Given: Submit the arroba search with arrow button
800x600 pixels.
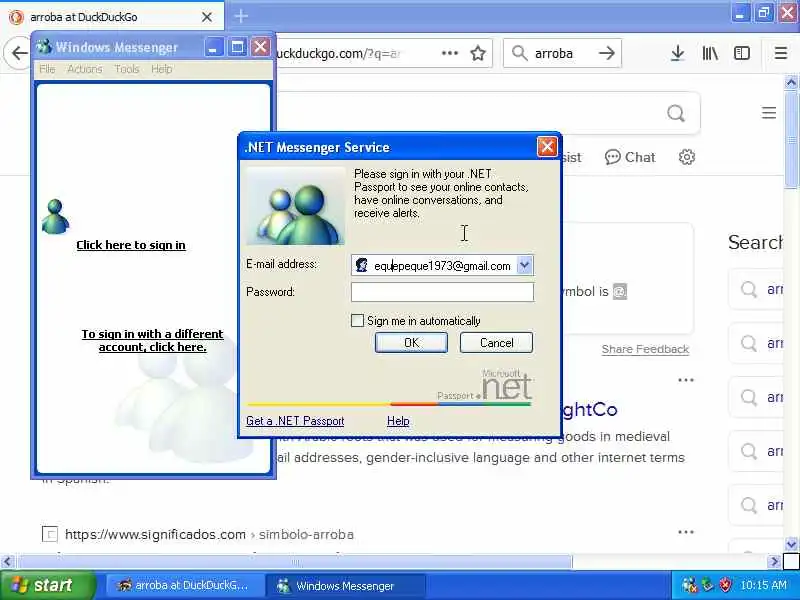Looking at the screenshot, I should [607, 53].
